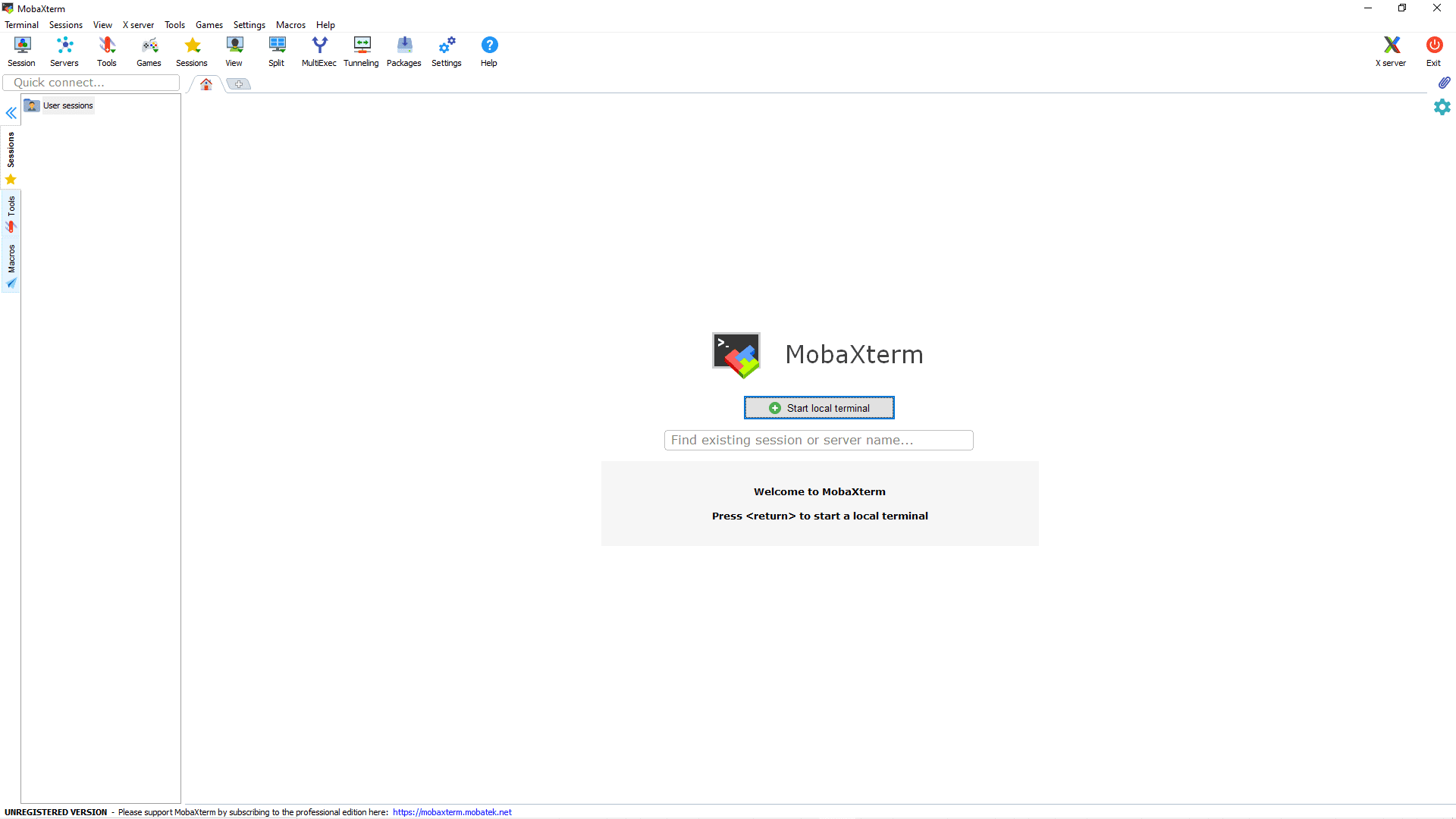The height and width of the screenshot is (819, 1456).
Task: Switch to the Home tab
Action: tap(206, 84)
